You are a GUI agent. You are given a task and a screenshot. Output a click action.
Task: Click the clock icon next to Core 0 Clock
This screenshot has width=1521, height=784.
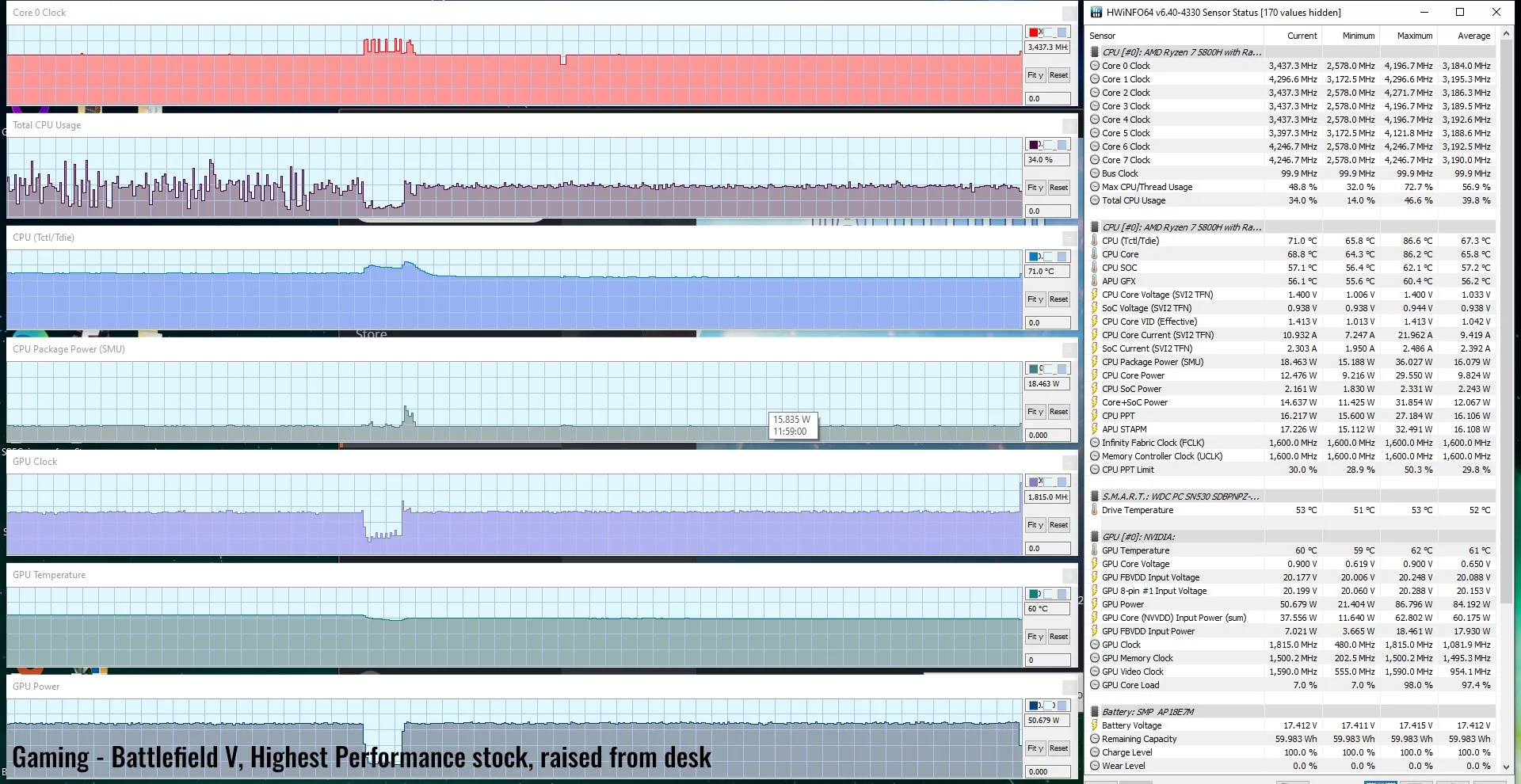pos(1094,66)
